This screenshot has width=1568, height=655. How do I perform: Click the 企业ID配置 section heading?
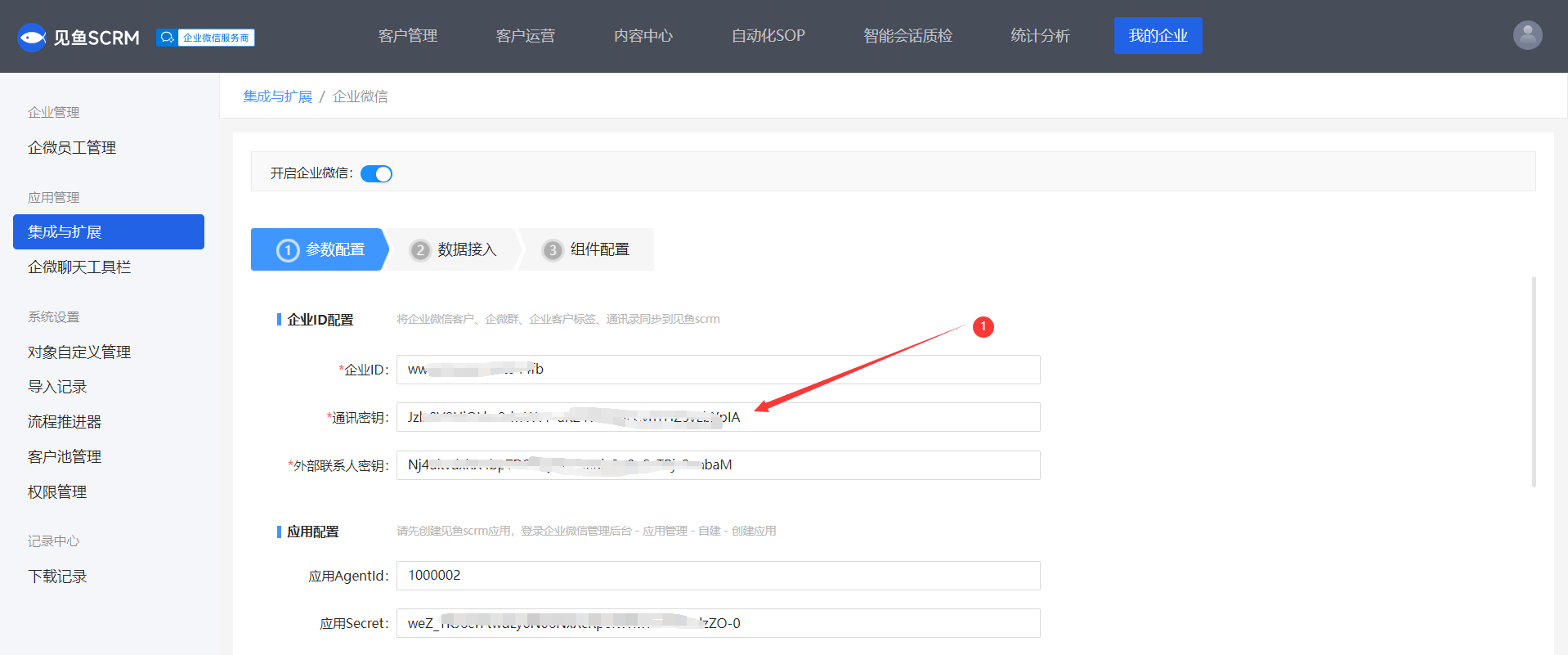[x=320, y=320]
